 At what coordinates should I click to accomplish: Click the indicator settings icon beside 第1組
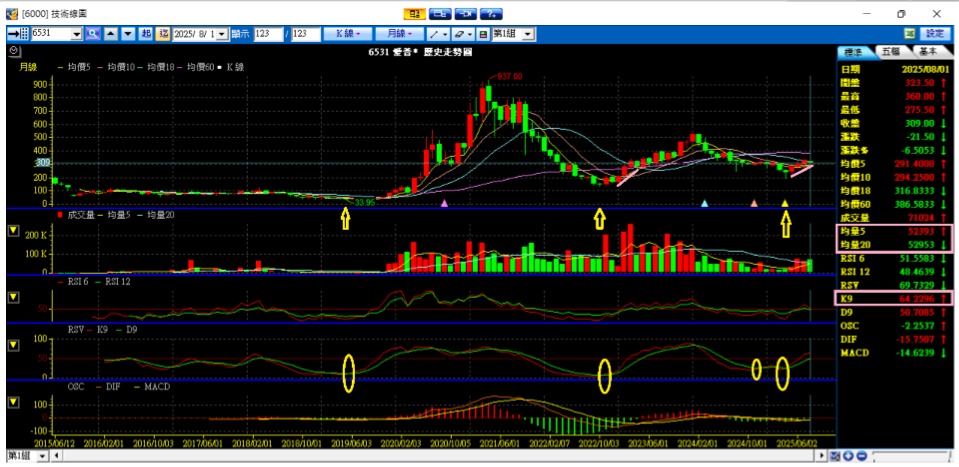click(x=483, y=33)
